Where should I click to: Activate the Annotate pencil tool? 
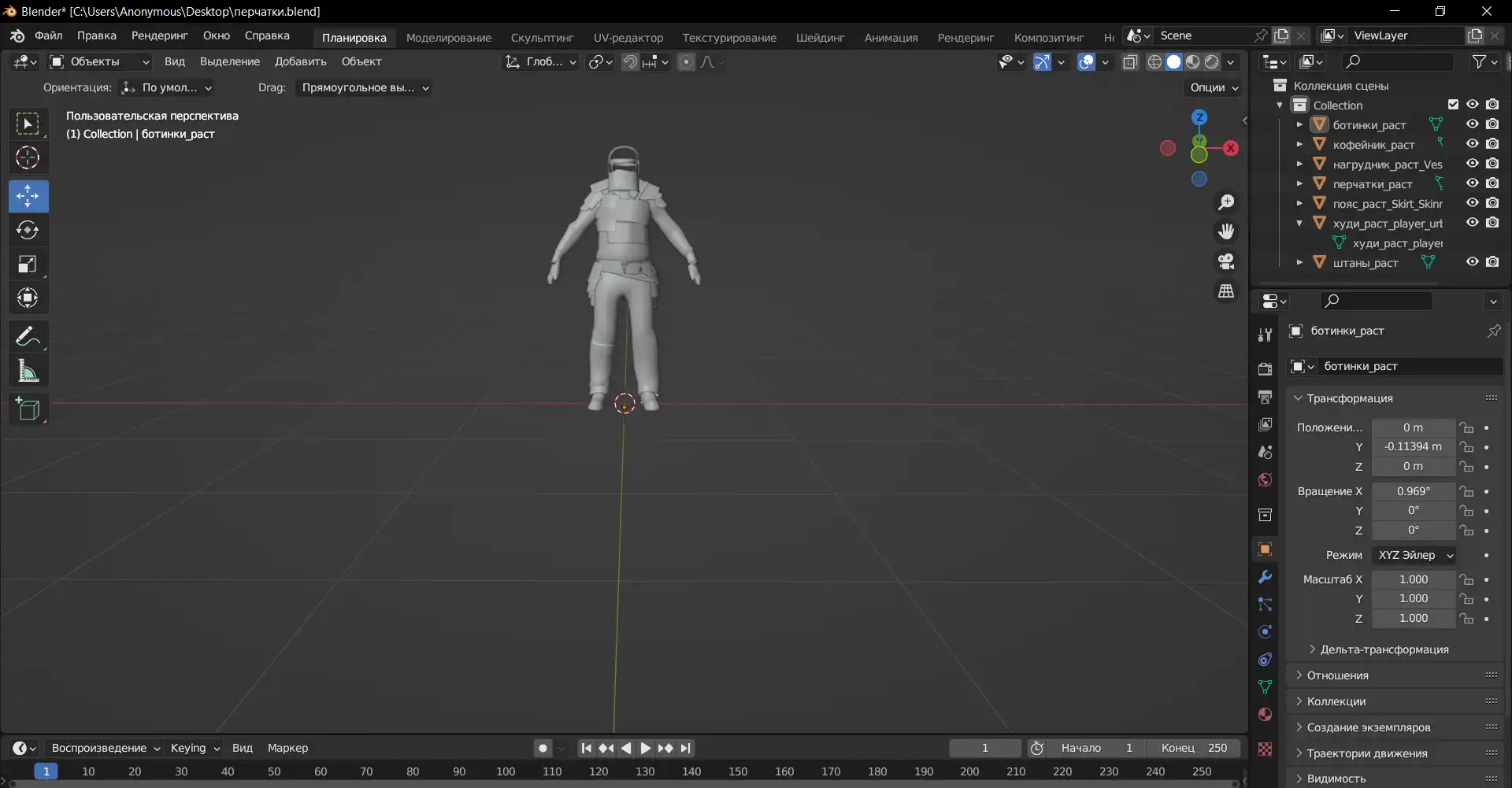pyautogui.click(x=28, y=337)
